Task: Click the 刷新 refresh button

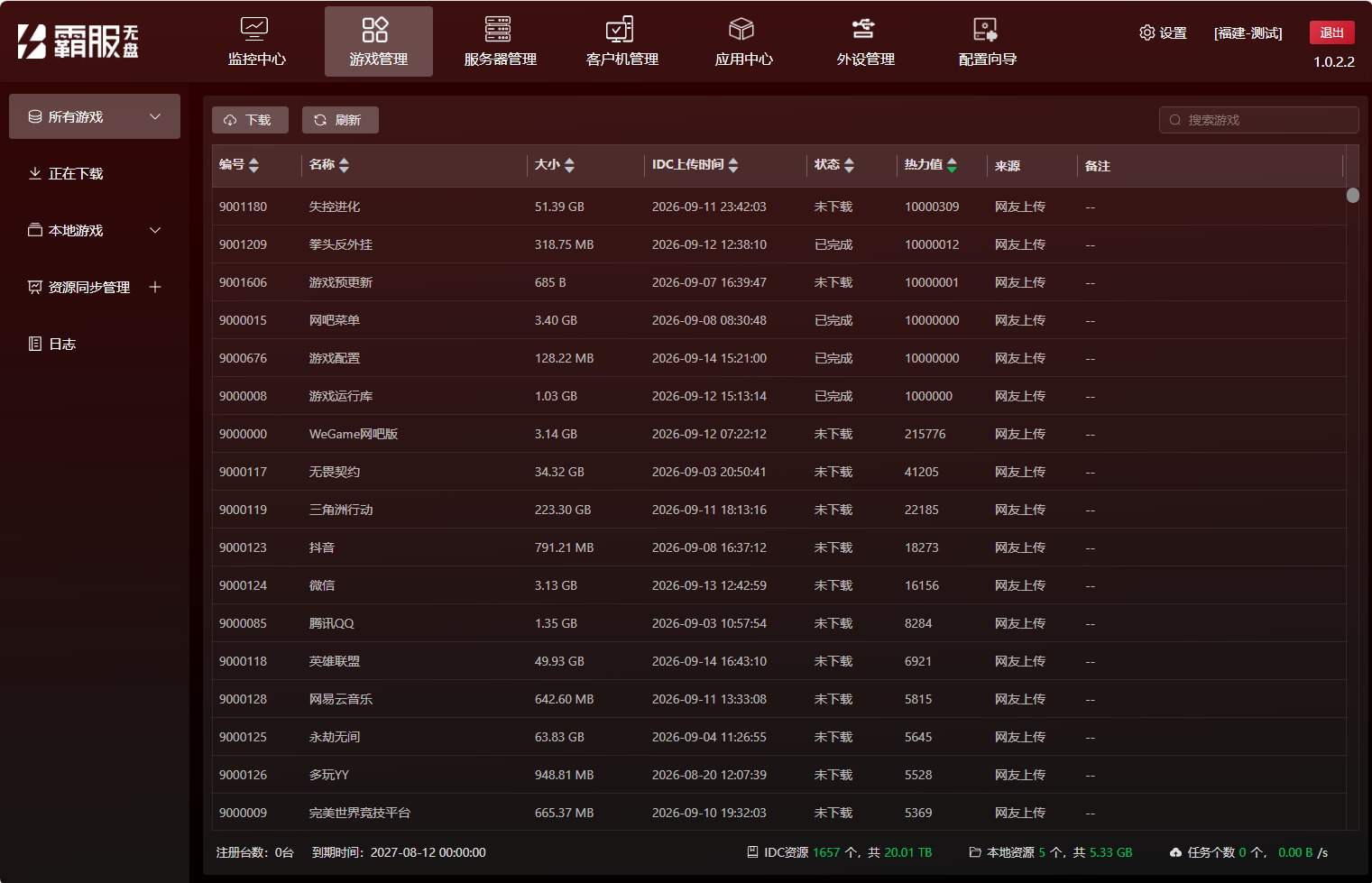Action: [340, 120]
